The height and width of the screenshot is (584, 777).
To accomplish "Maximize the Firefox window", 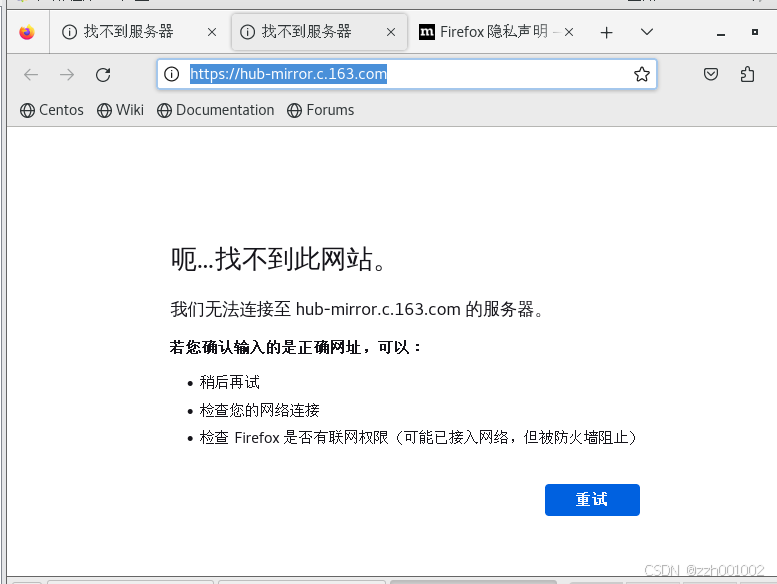I will (x=755, y=32).
